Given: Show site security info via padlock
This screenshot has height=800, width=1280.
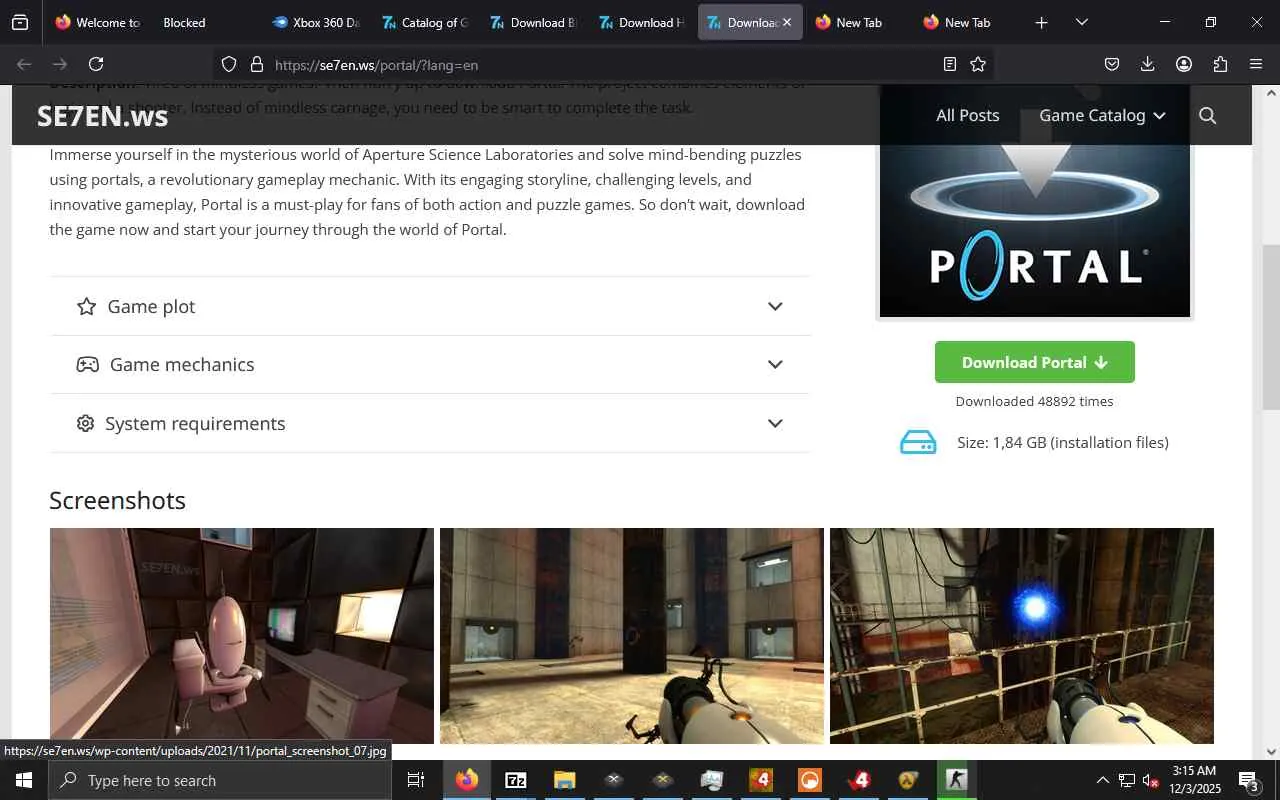Looking at the screenshot, I should (256, 64).
